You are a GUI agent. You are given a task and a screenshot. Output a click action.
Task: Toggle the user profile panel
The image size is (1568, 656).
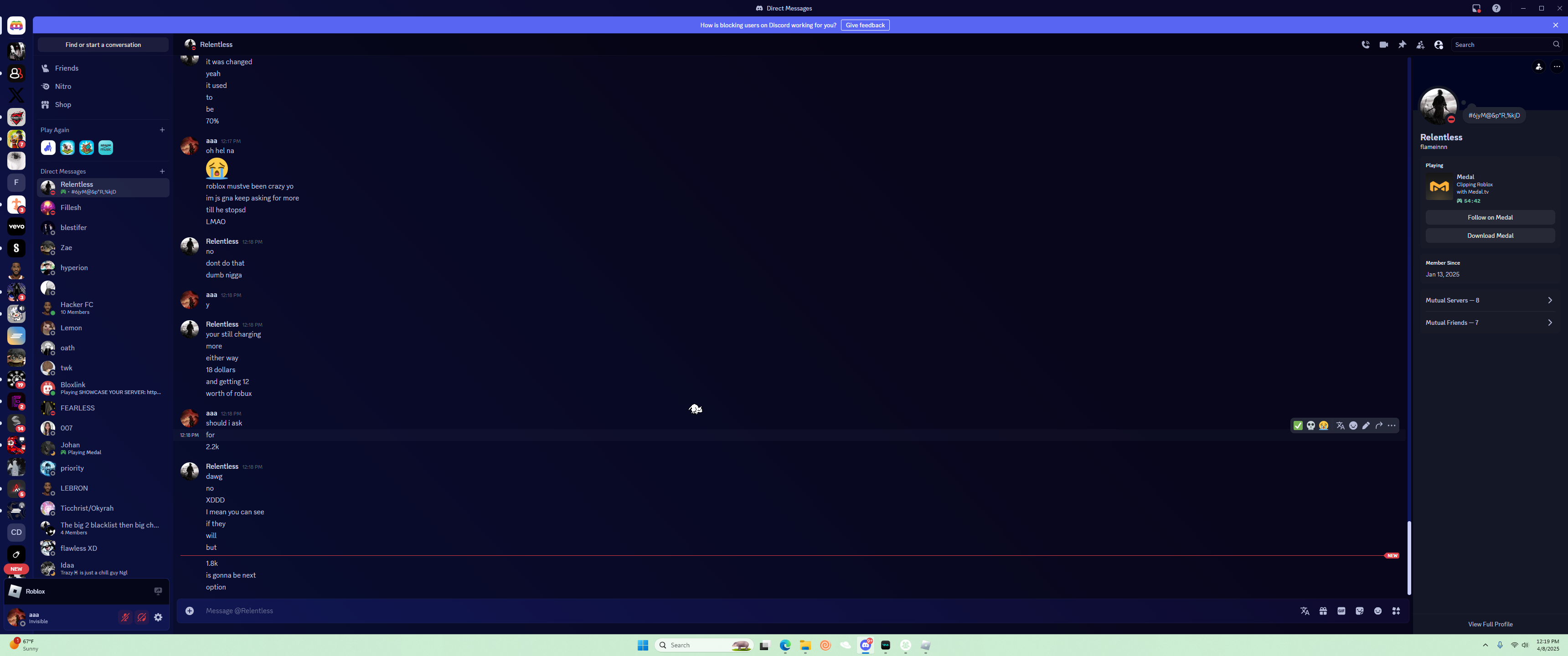coord(1439,45)
